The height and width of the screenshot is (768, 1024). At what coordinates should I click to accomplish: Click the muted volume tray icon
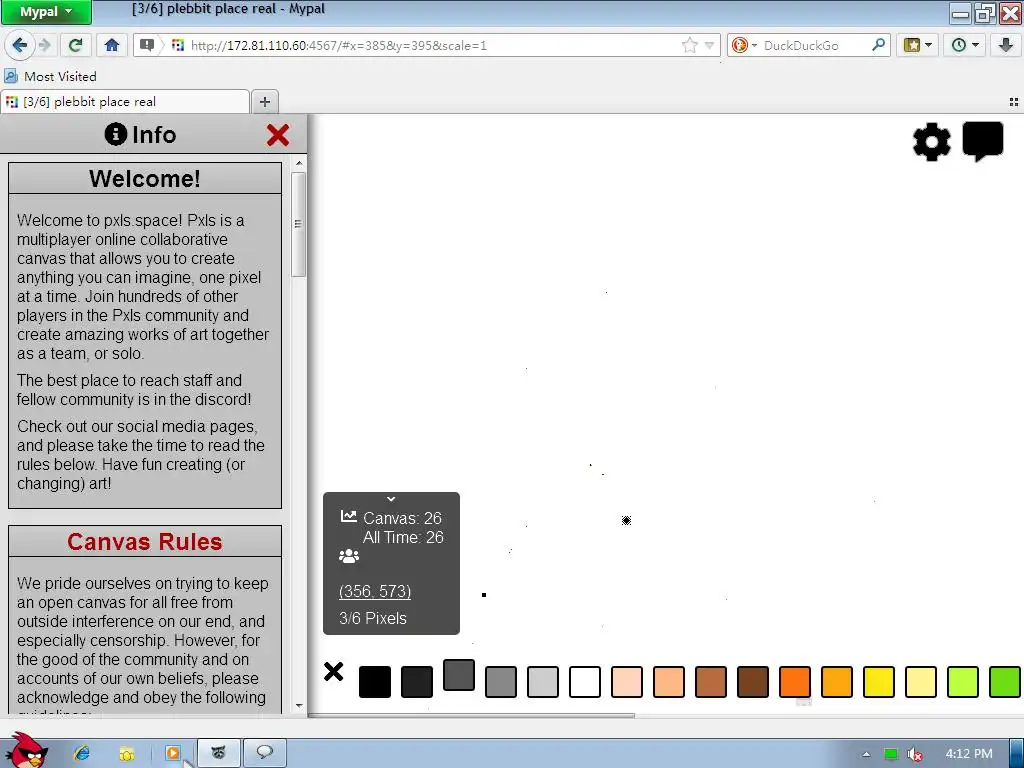pos(915,754)
